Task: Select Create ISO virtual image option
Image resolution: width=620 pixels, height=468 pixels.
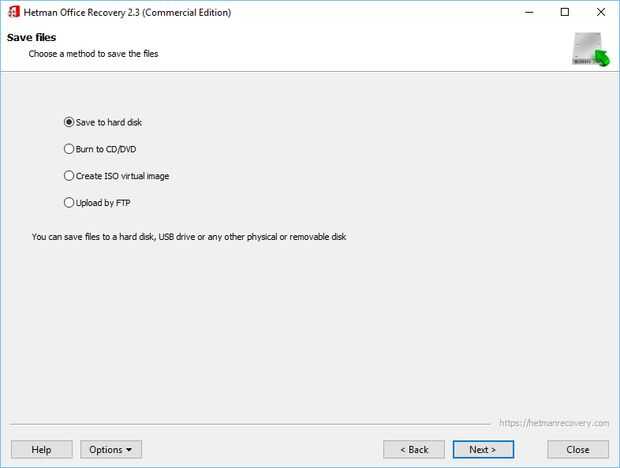Action: coord(69,176)
